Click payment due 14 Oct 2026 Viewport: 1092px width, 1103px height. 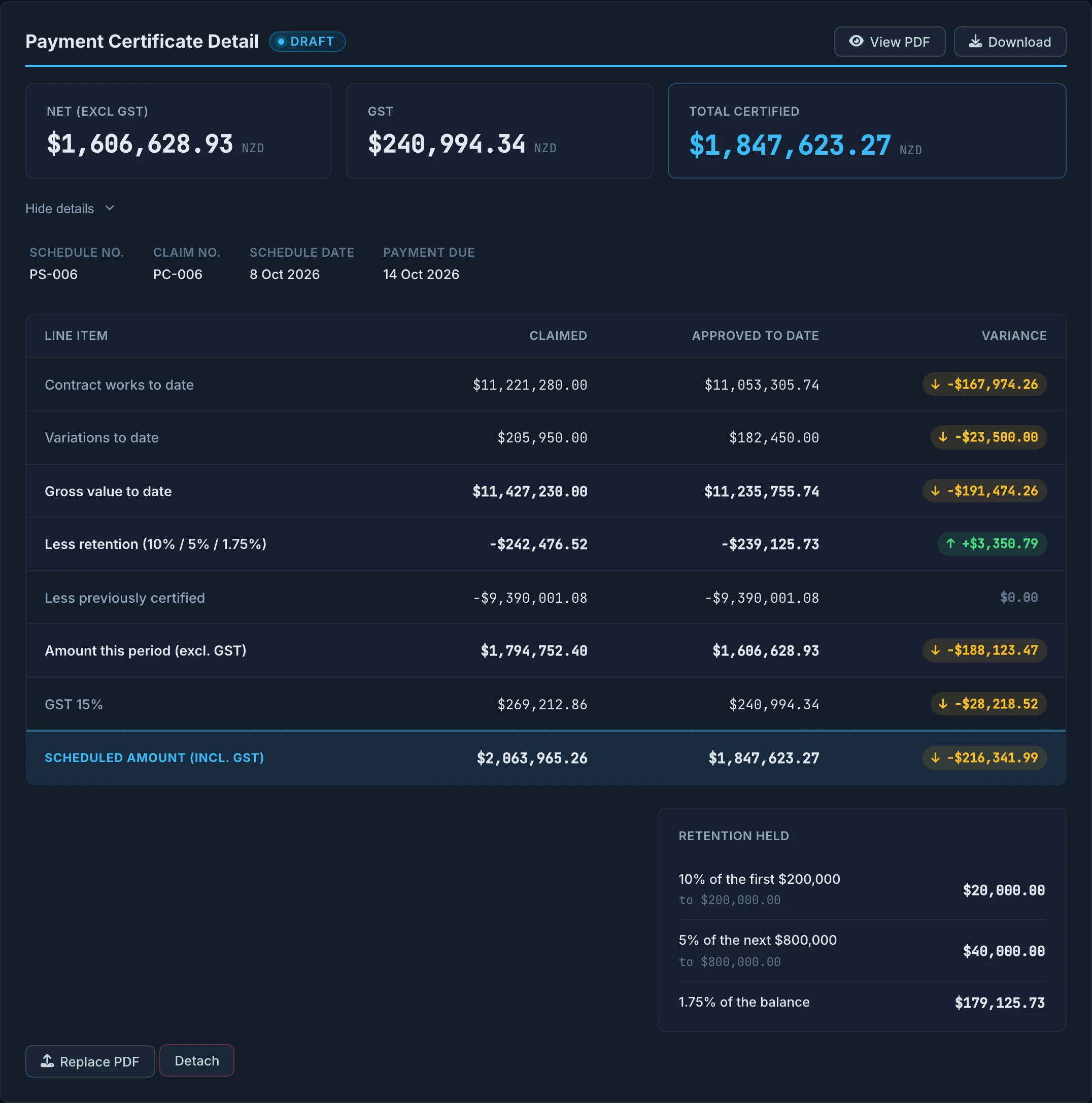point(421,274)
